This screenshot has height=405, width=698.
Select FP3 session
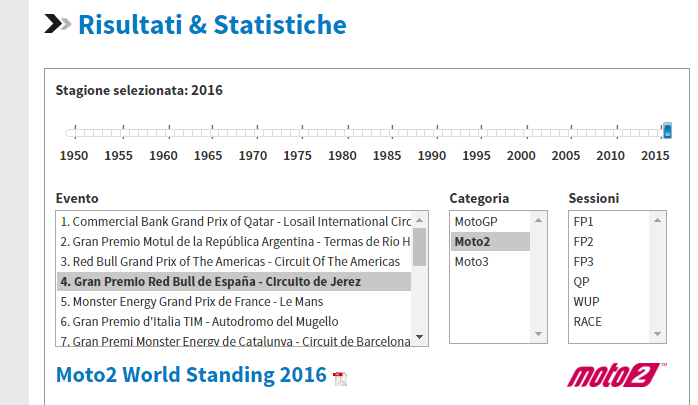[609, 262]
